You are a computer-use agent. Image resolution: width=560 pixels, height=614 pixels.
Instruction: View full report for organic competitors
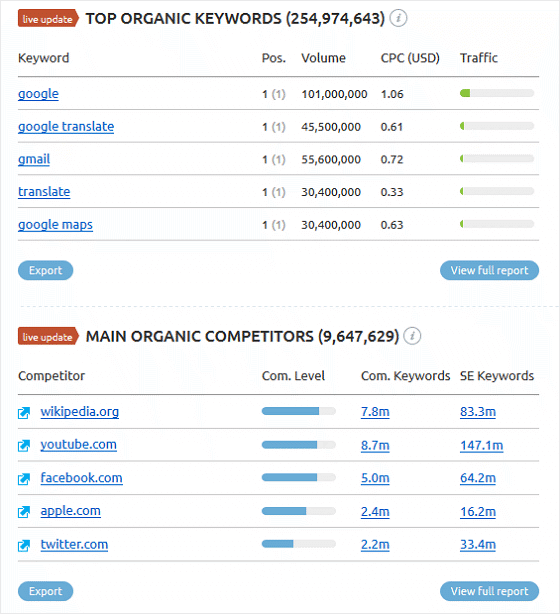(489, 591)
